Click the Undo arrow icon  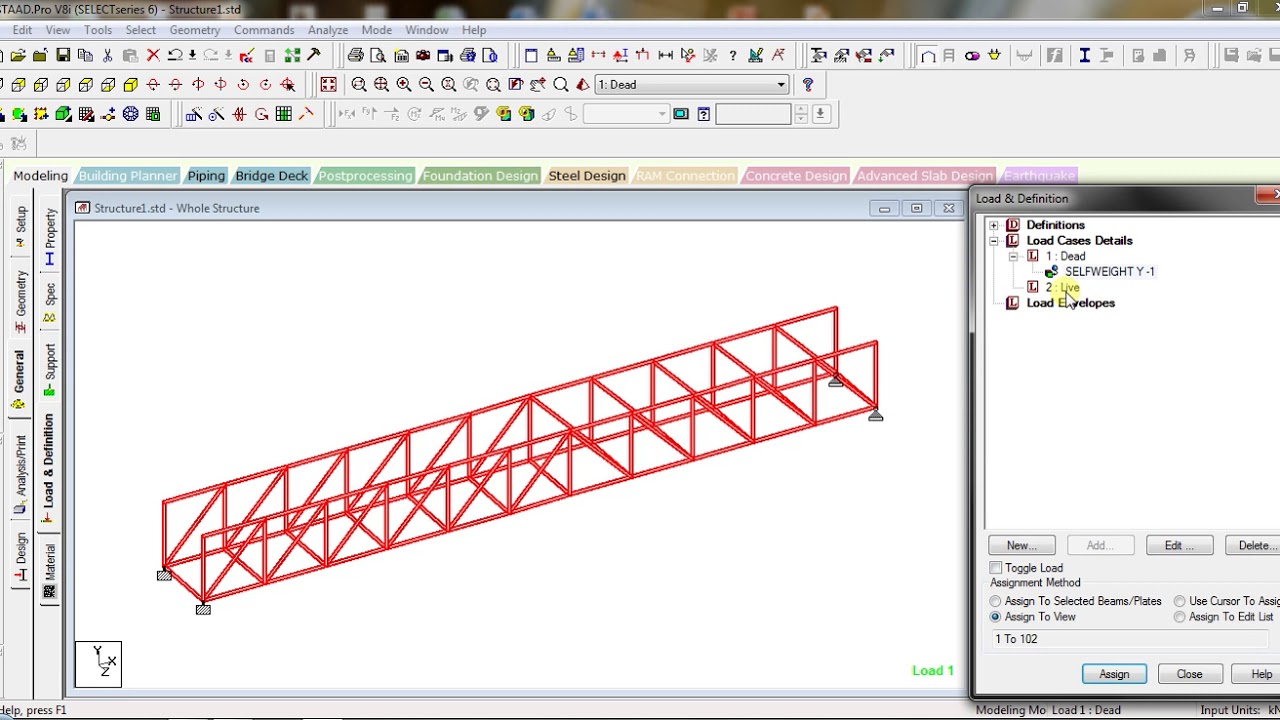[175, 55]
